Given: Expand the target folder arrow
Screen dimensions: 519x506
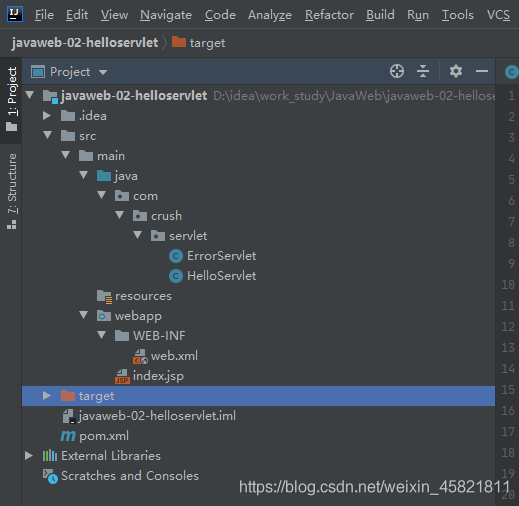Looking at the screenshot, I should 47,396.
